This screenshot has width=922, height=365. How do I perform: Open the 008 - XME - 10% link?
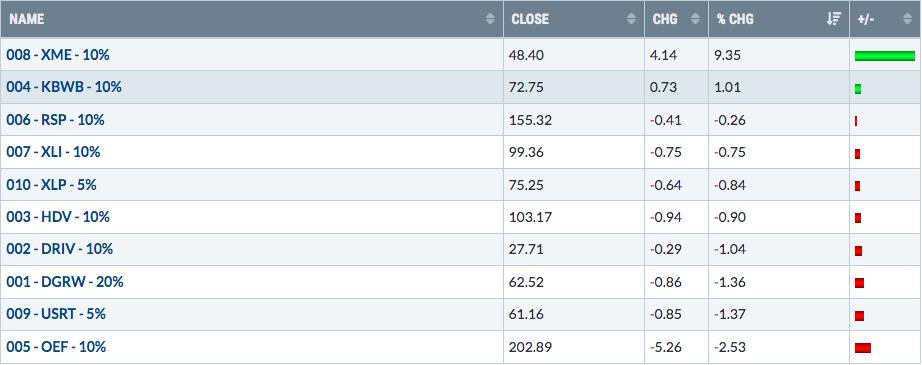(x=58, y=55)
